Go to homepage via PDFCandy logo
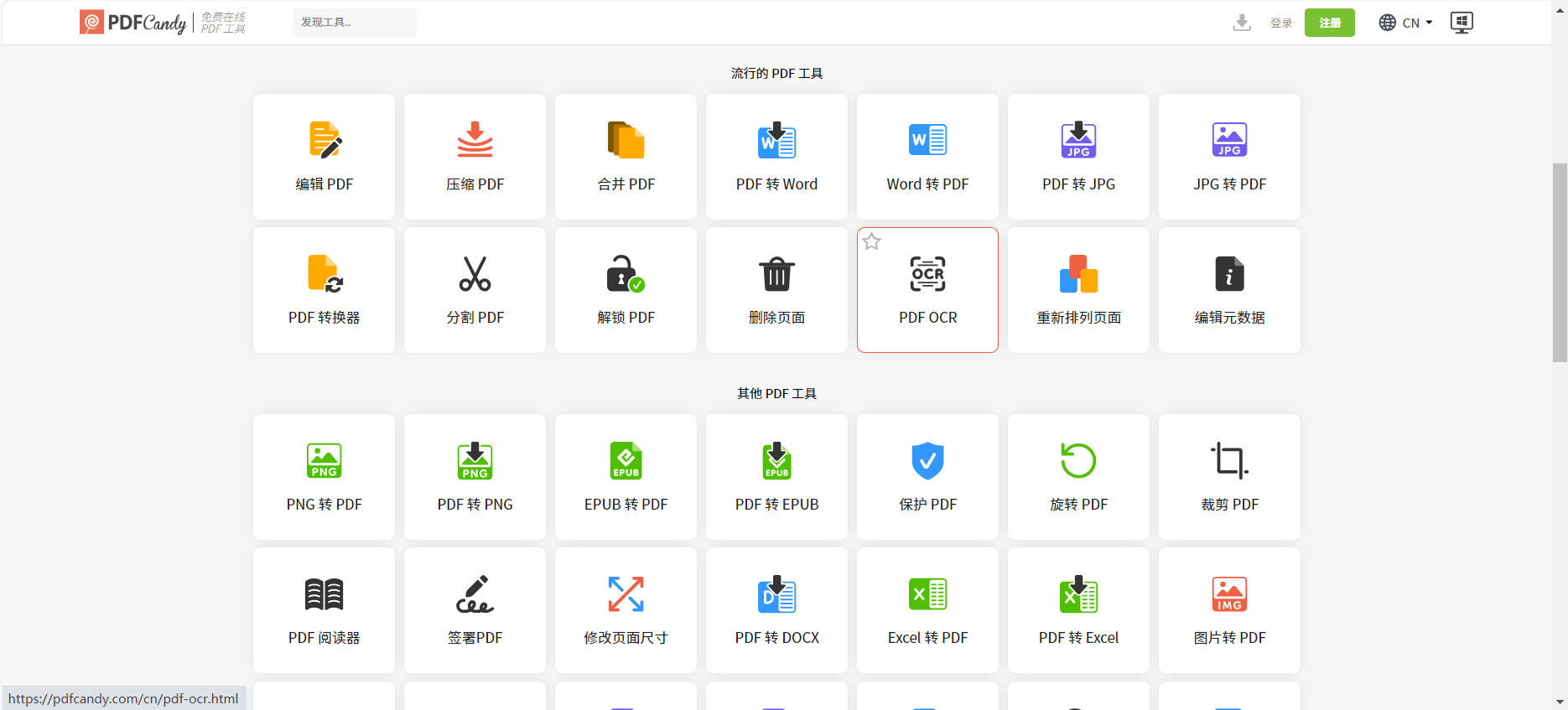The height and width of the screenshot is (710, 1568). 134,23
